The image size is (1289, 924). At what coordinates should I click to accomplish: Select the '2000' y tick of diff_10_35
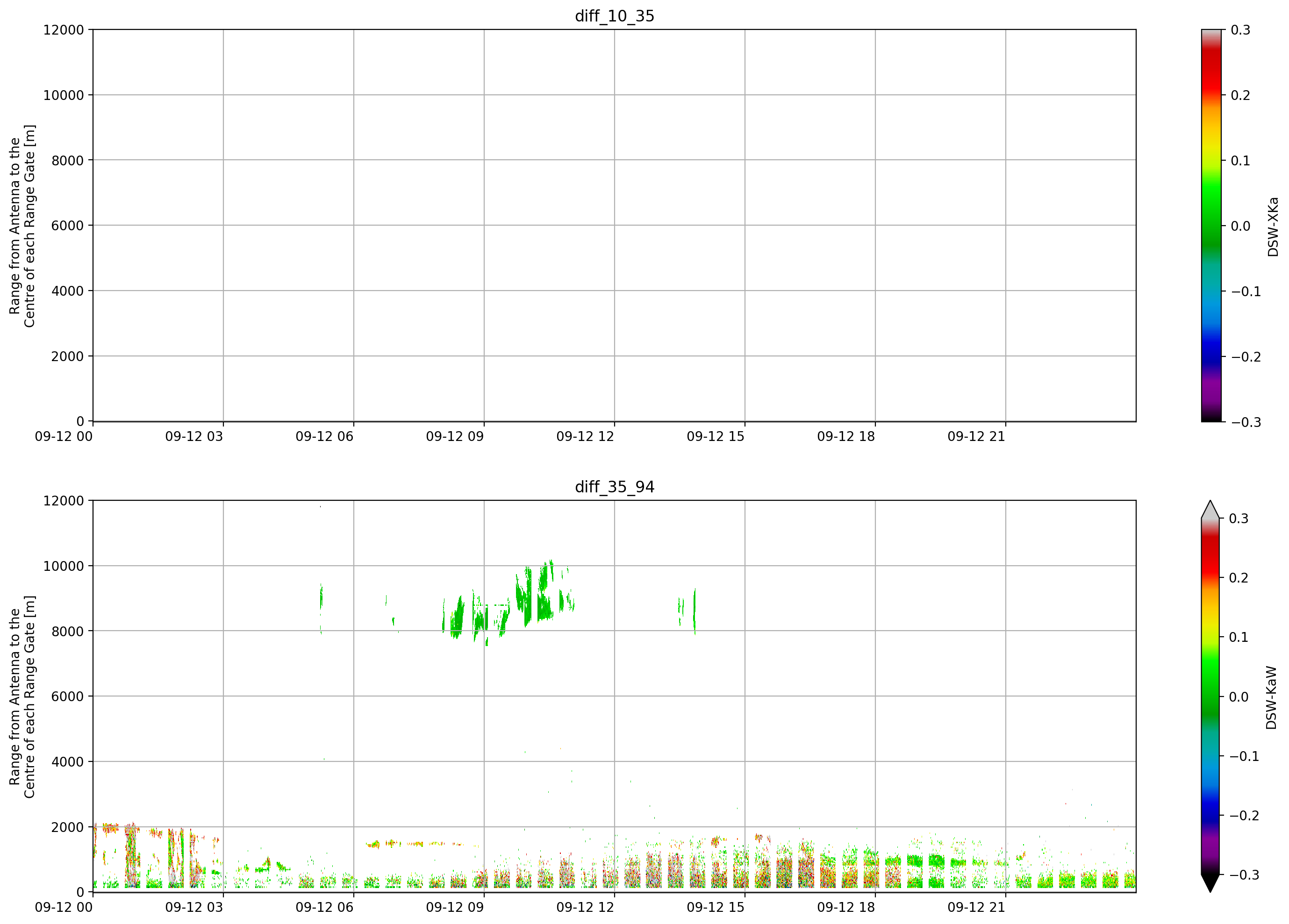[68, 356]
